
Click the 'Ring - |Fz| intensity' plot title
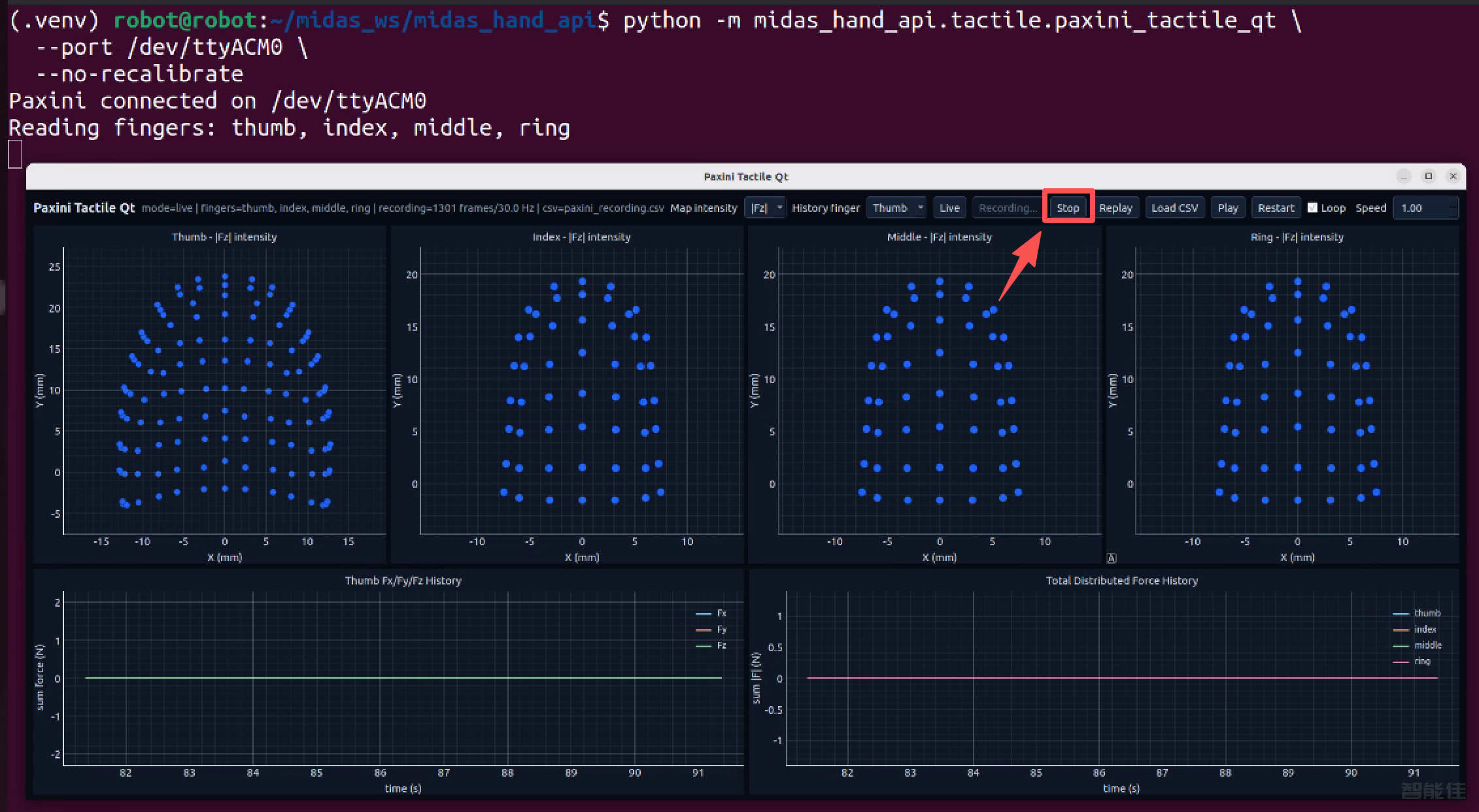click(x=1297, y=237)
